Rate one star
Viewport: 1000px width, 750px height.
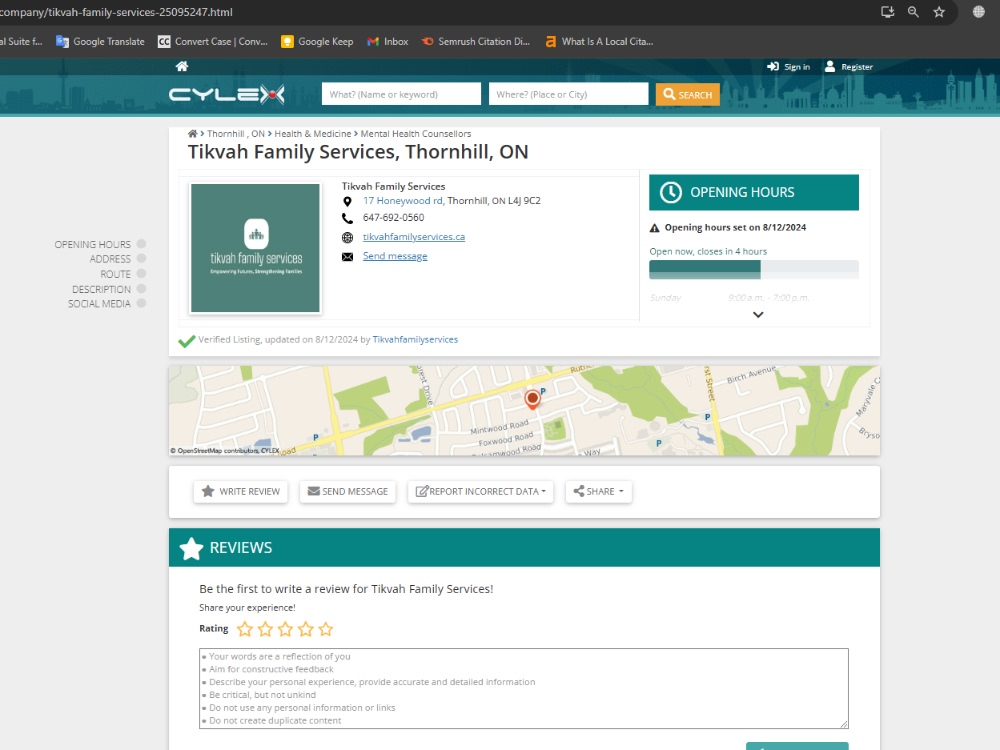[245, 629]
